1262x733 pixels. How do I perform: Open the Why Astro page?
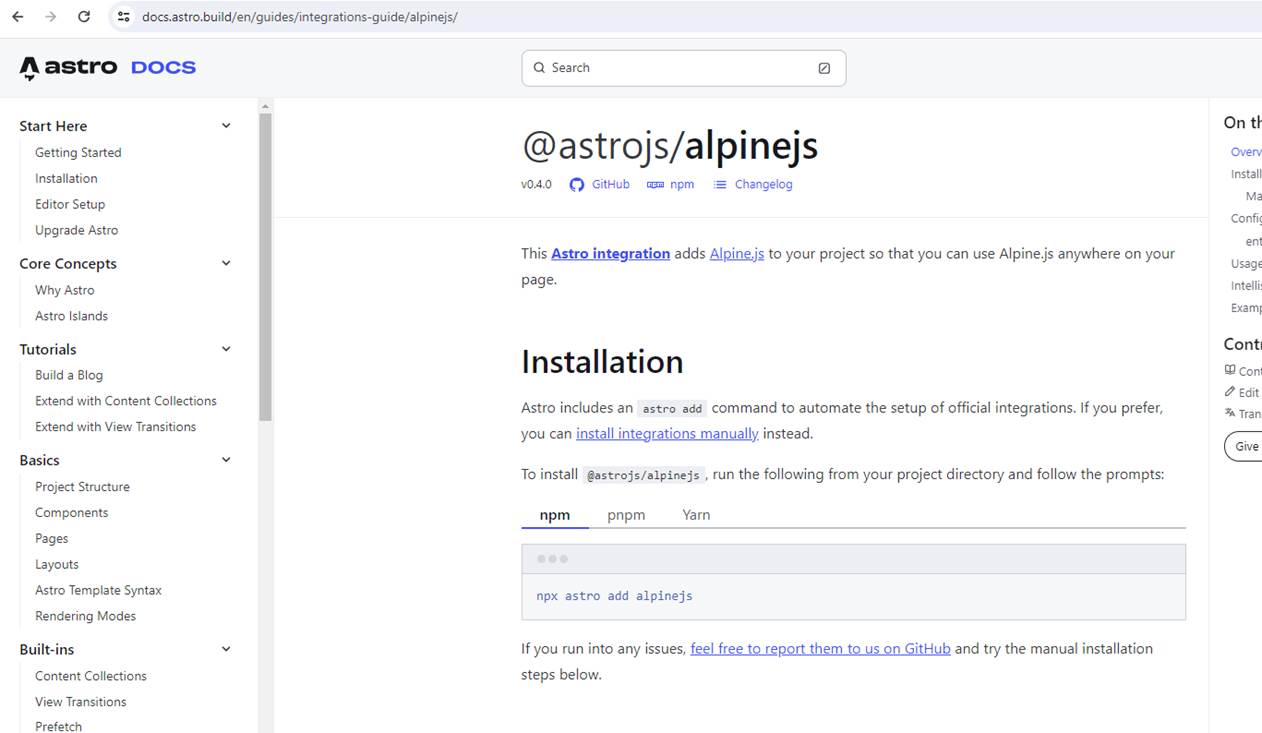[x=65, y=291]
